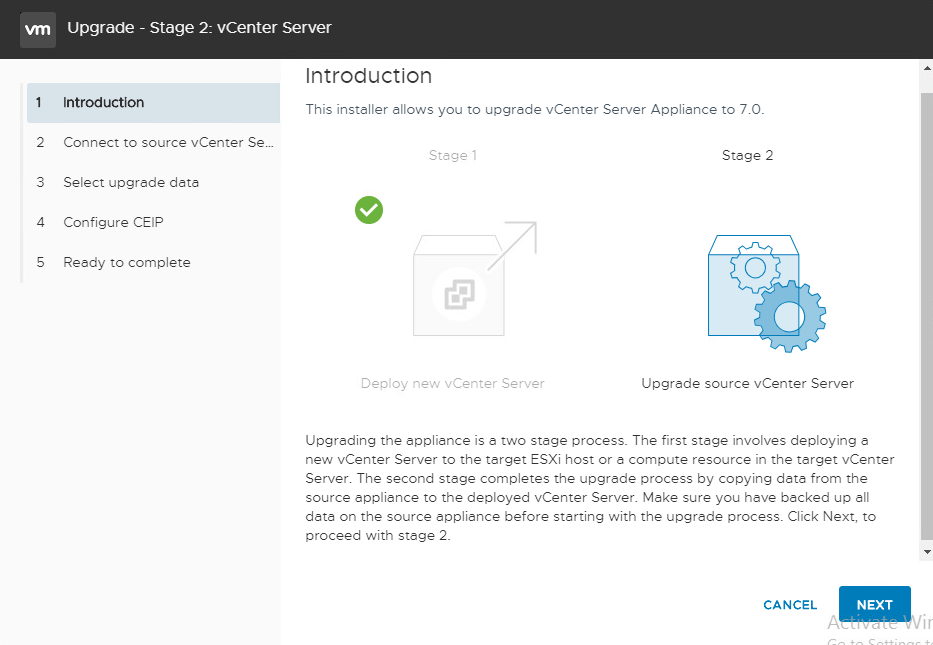The width and height of the screenshot is (933, 645).
Task: Cancel the upgrade wizard
Action: point(790,605)
